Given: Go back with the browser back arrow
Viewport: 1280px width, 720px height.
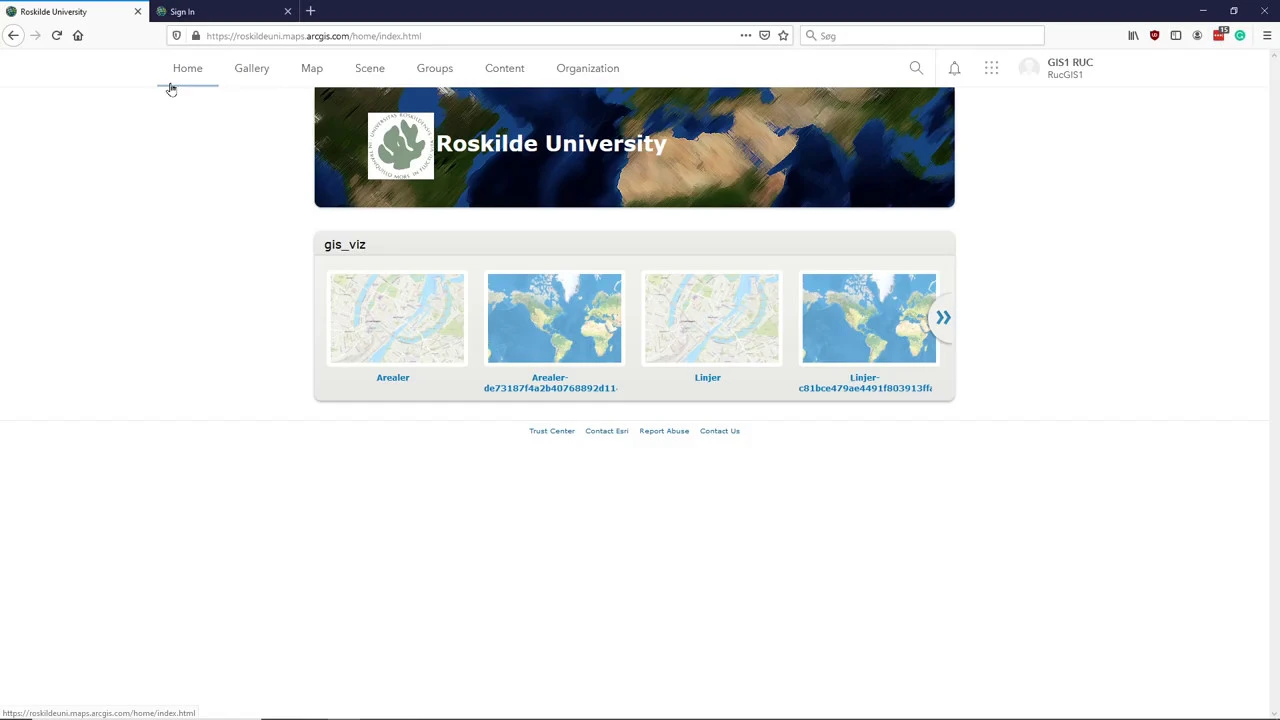Looking at the screenshot, I should pyautogui.click(x=13, y=35).
